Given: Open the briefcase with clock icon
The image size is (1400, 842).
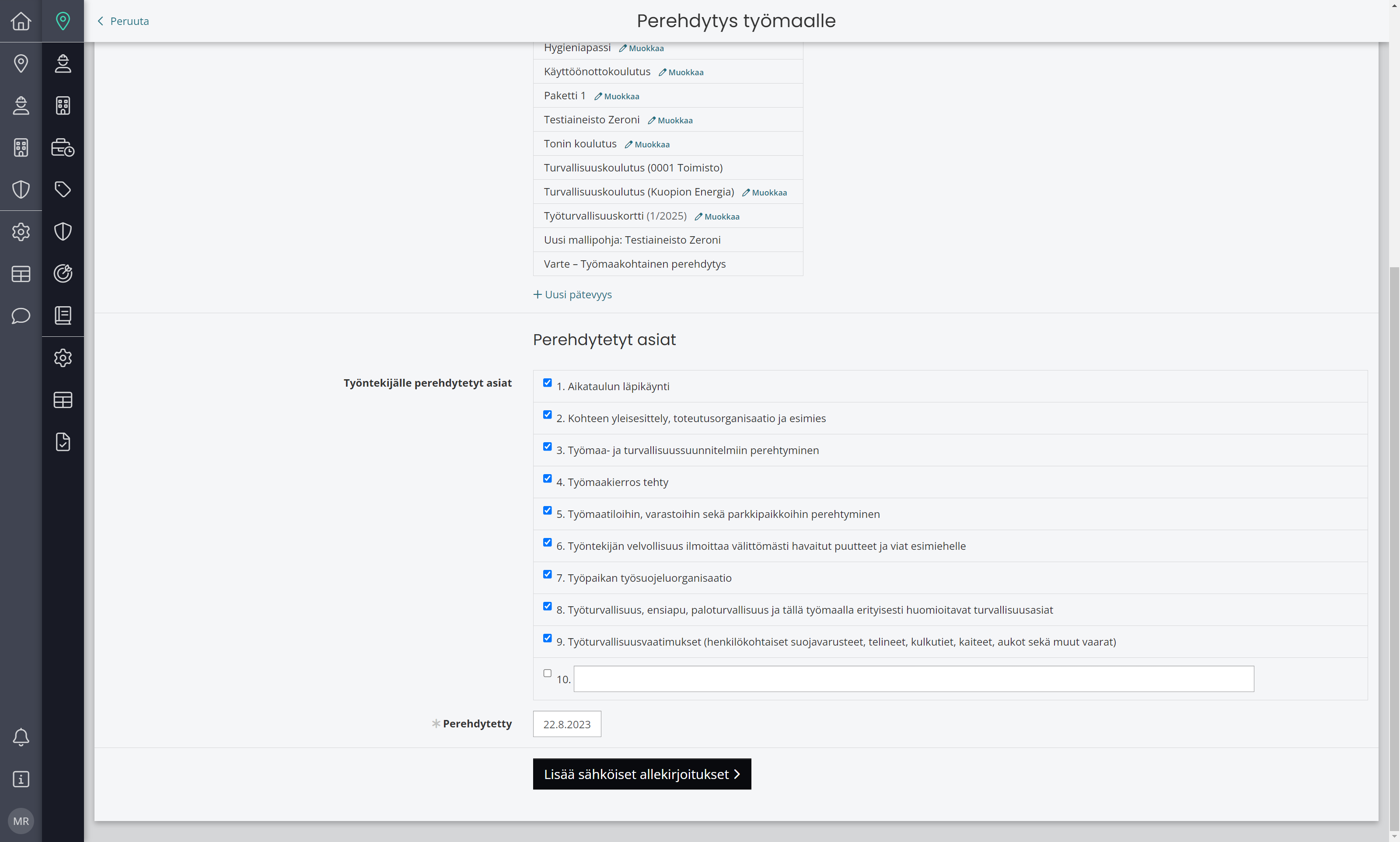Looking at the screenshot, I should click(63, 147).
